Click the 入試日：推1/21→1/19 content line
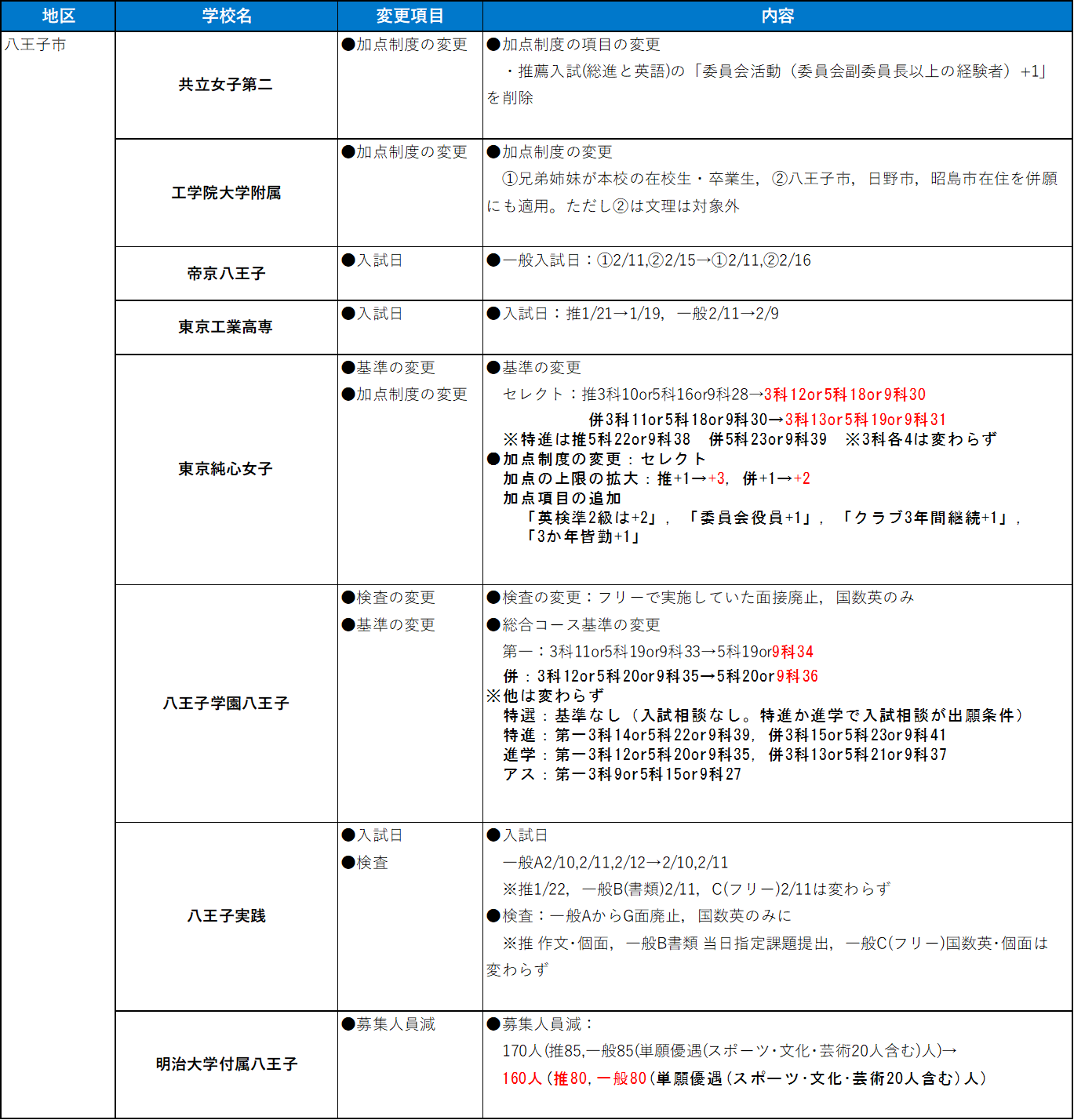The image size is (1074, 1120). [x=633, y=314]
